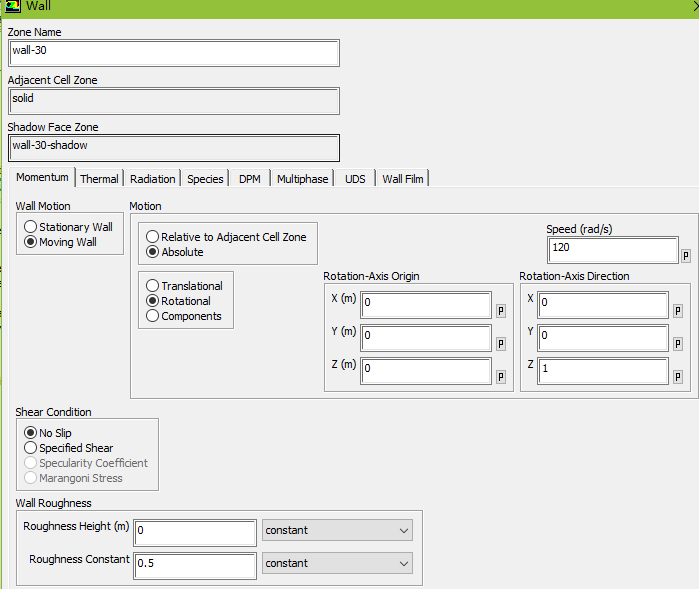Image resolution: width=699 pixels, height=589 pixels.
Task: Select Translational motion type
Action: (153, 286)
